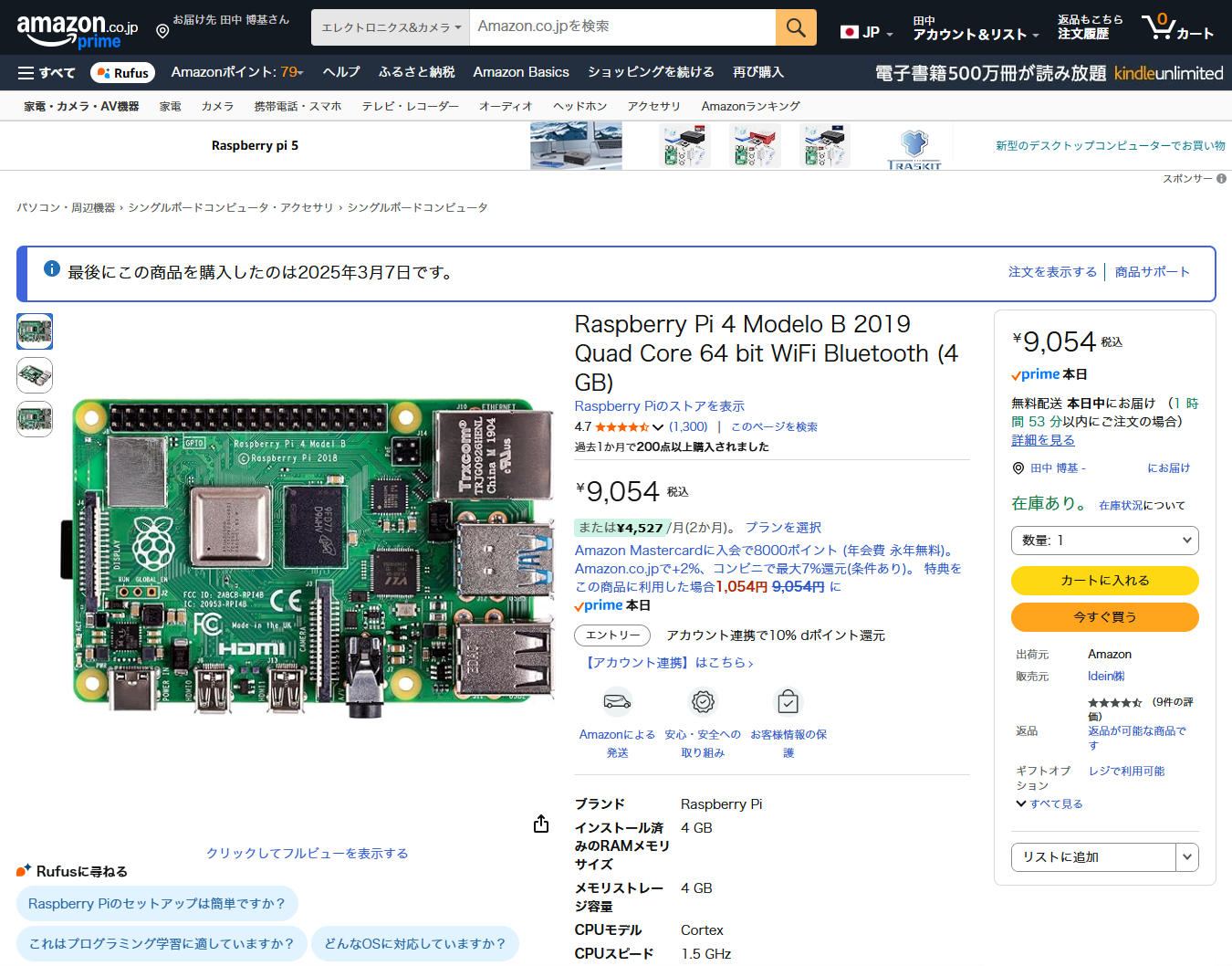Click the 今すぐ買う button
1232x966 pixels.
pos(1104,617)
